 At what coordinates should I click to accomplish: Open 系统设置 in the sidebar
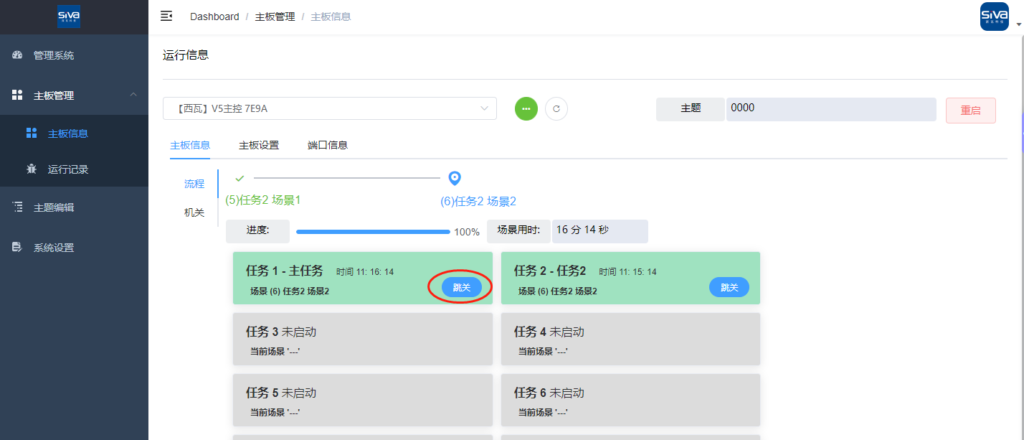coord(53,248)
